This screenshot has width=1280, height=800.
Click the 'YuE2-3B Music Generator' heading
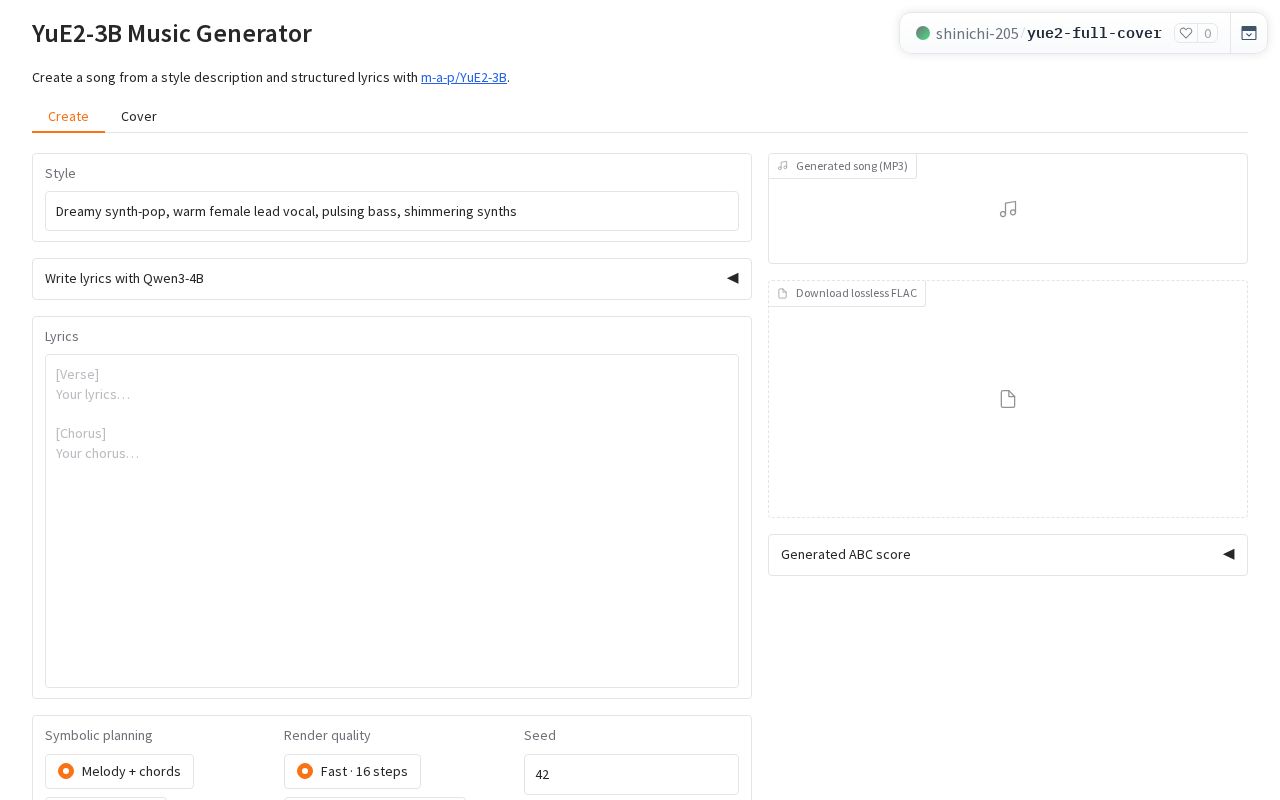pos(172,33)
